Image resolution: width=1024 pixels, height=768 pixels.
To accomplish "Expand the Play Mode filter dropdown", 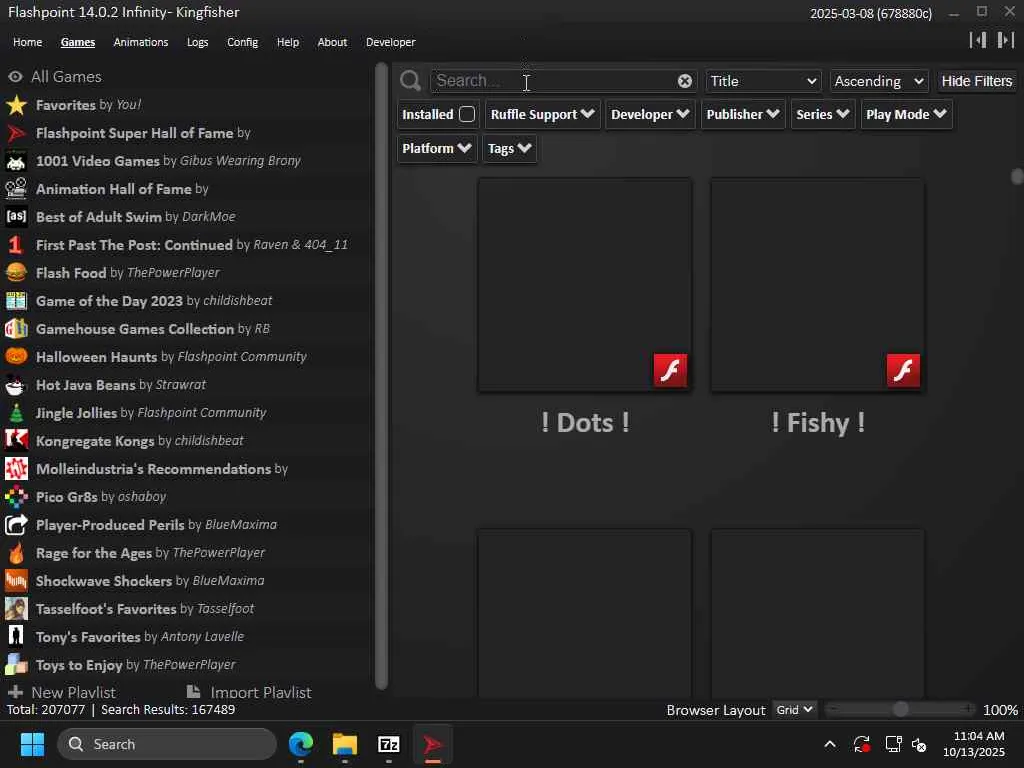I will [x=906, y=114].
